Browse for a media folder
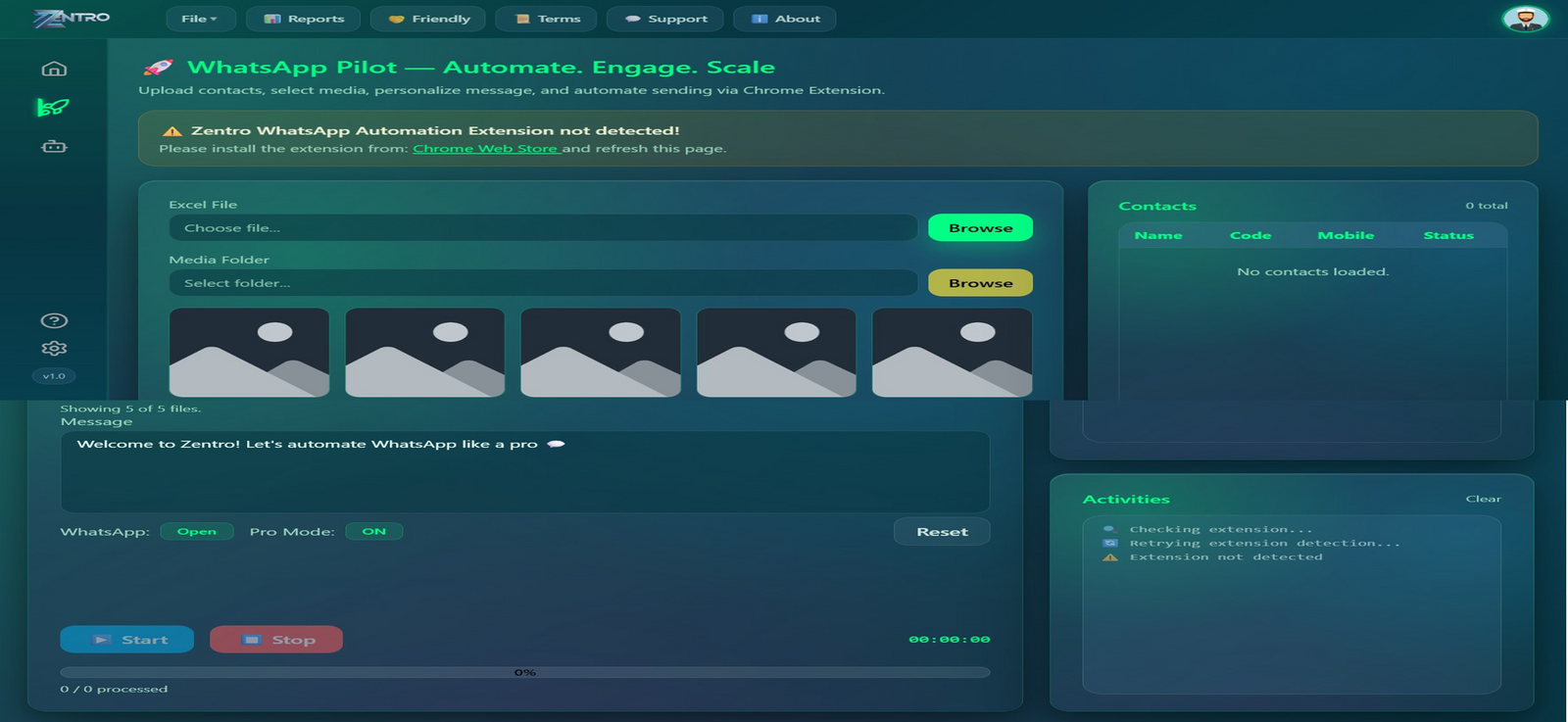 pos(980,283)
